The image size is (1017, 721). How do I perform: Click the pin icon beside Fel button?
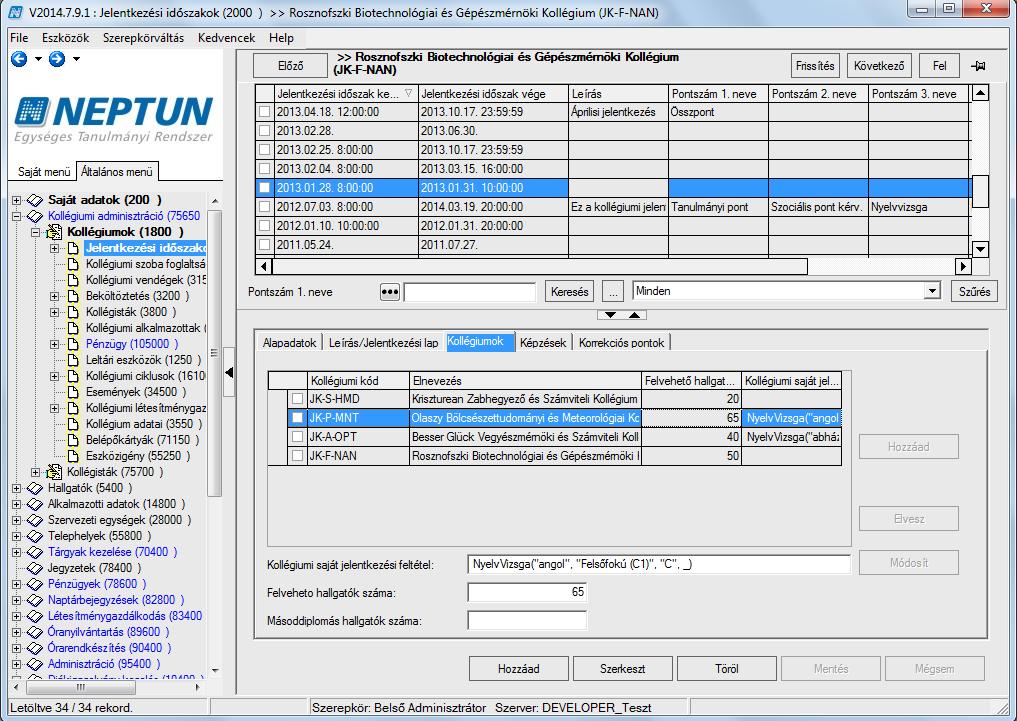pyautogui.click(x=978, y=66)
